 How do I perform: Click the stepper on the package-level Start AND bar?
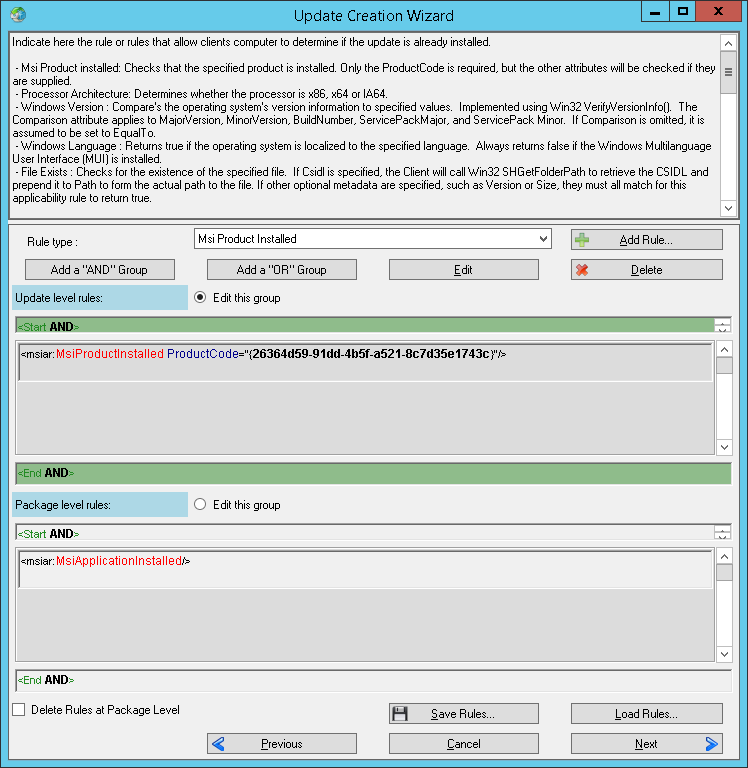(723, 533)
